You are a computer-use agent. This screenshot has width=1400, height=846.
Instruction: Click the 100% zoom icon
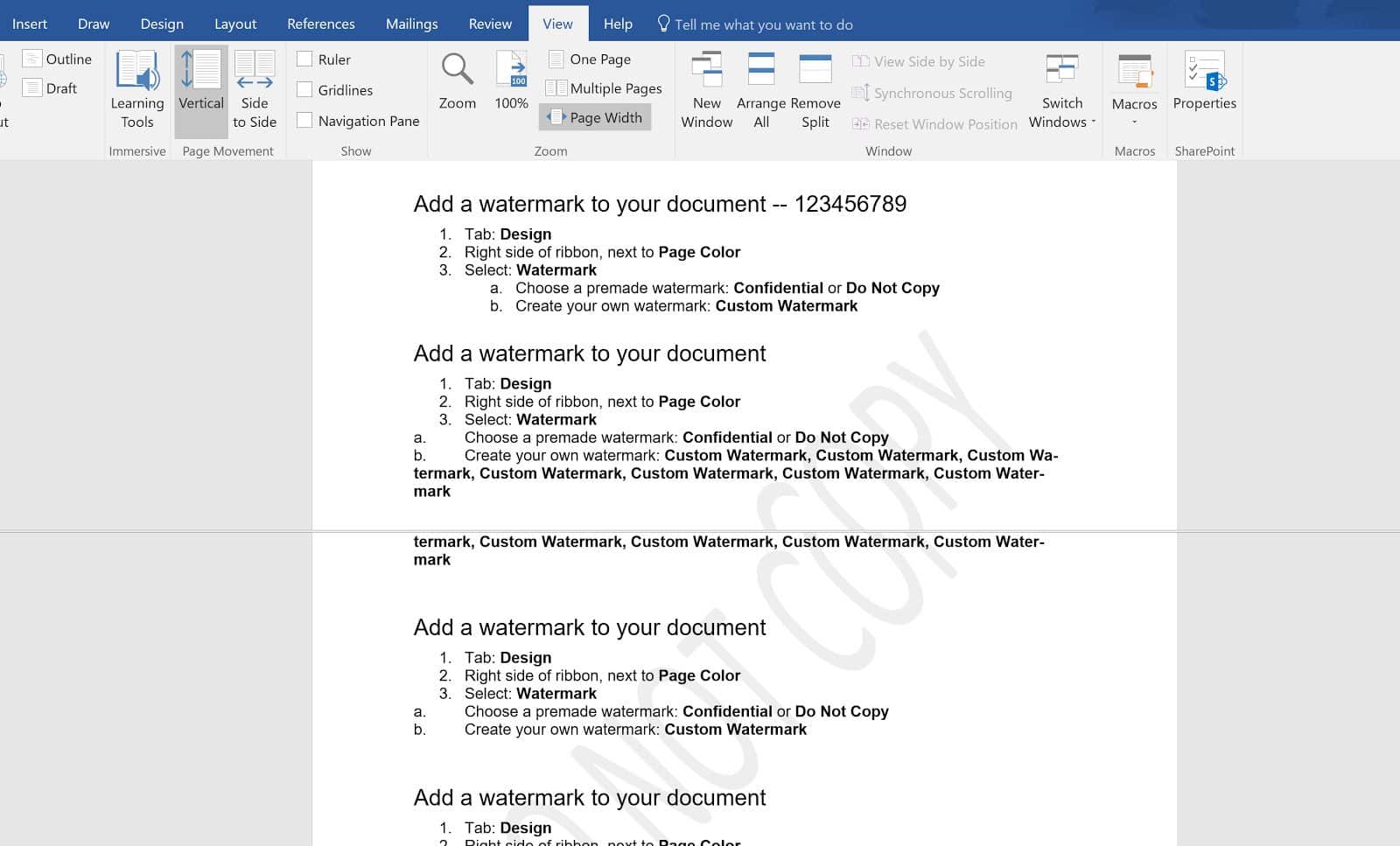pyautogui.click(x=511, y=79)
